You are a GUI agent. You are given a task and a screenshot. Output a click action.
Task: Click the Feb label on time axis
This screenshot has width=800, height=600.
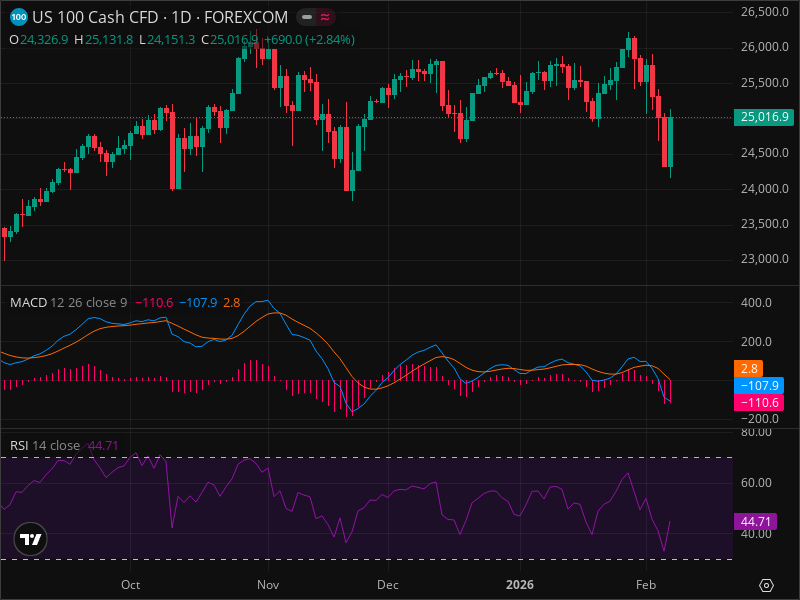[x=646, y=585]
